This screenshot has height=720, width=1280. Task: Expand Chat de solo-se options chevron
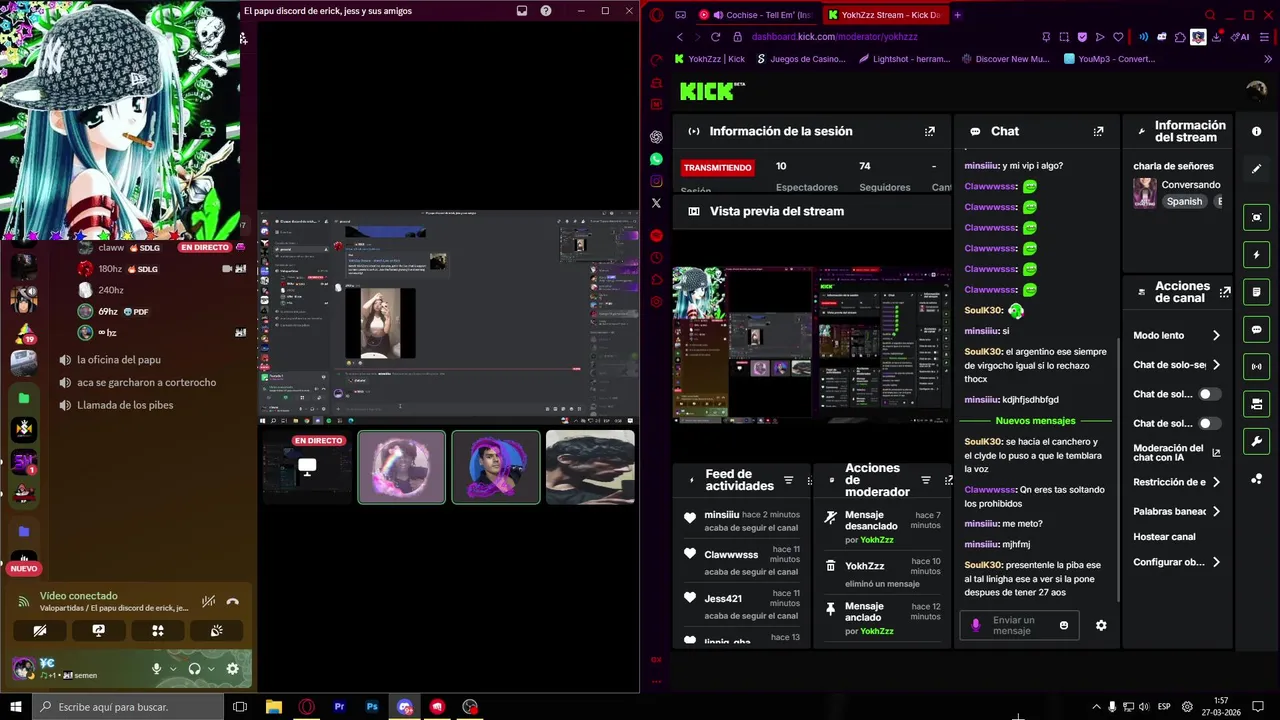click(1216, 365)
